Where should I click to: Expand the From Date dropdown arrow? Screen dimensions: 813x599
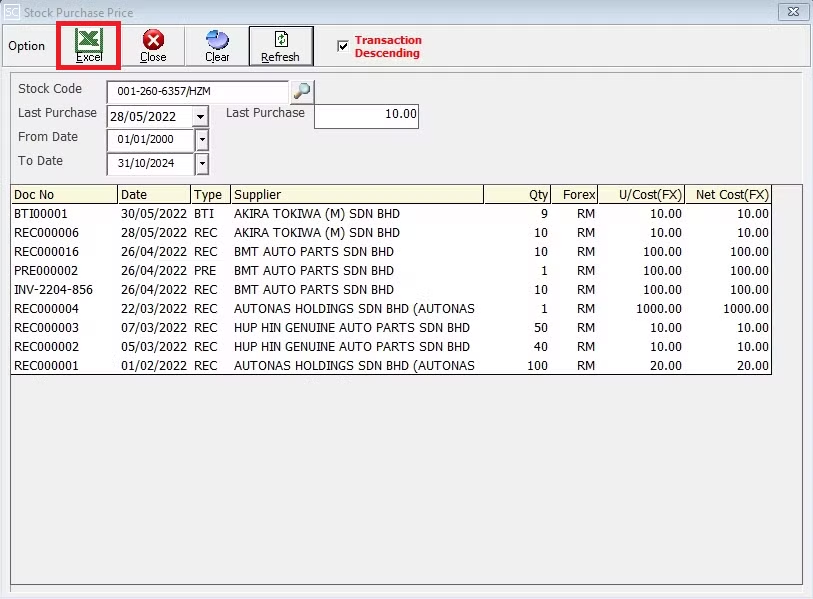[x=202, y=139]
